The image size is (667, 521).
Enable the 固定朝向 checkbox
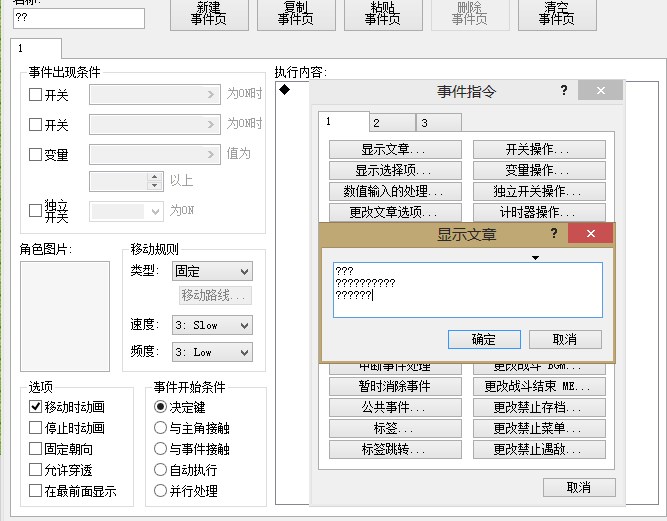(x=35, y=449)
